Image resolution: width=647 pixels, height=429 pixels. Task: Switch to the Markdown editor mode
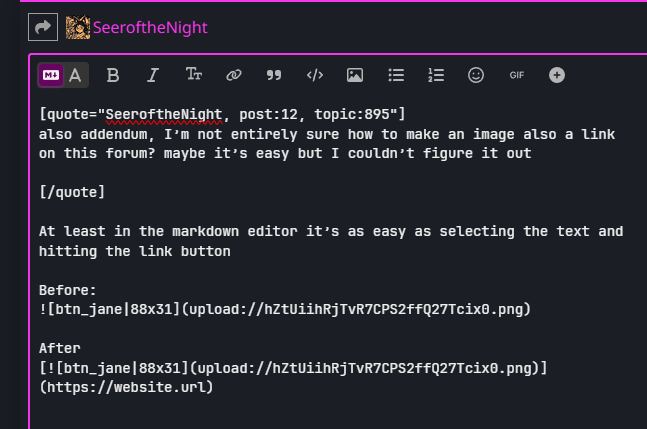click(51, 75)
